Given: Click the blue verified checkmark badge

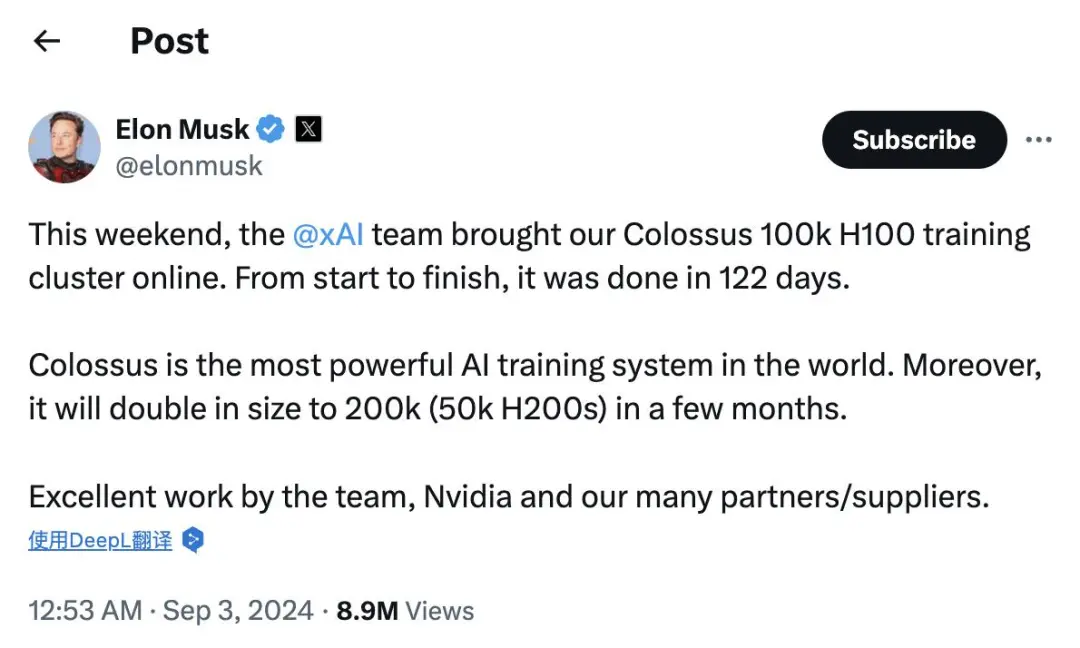Looking at the screenshot, I should 270,129.
